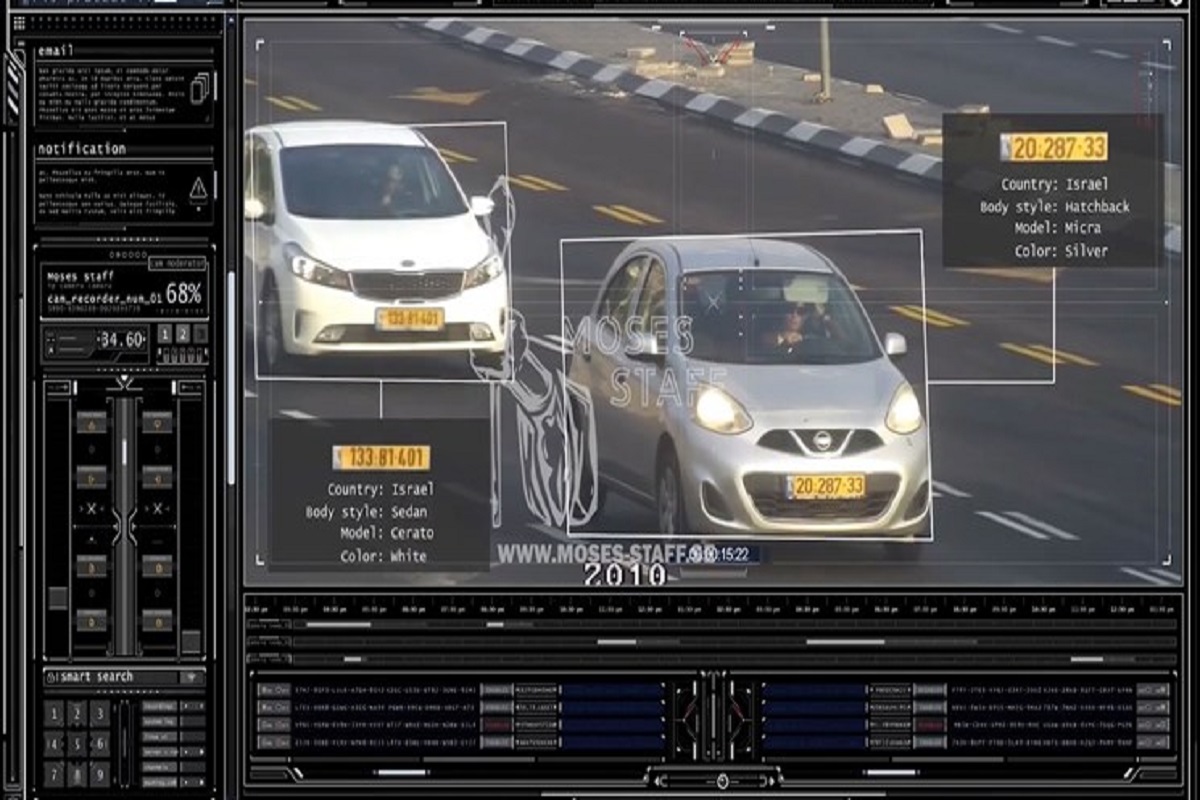Click the right vertical fader handle

191,641
